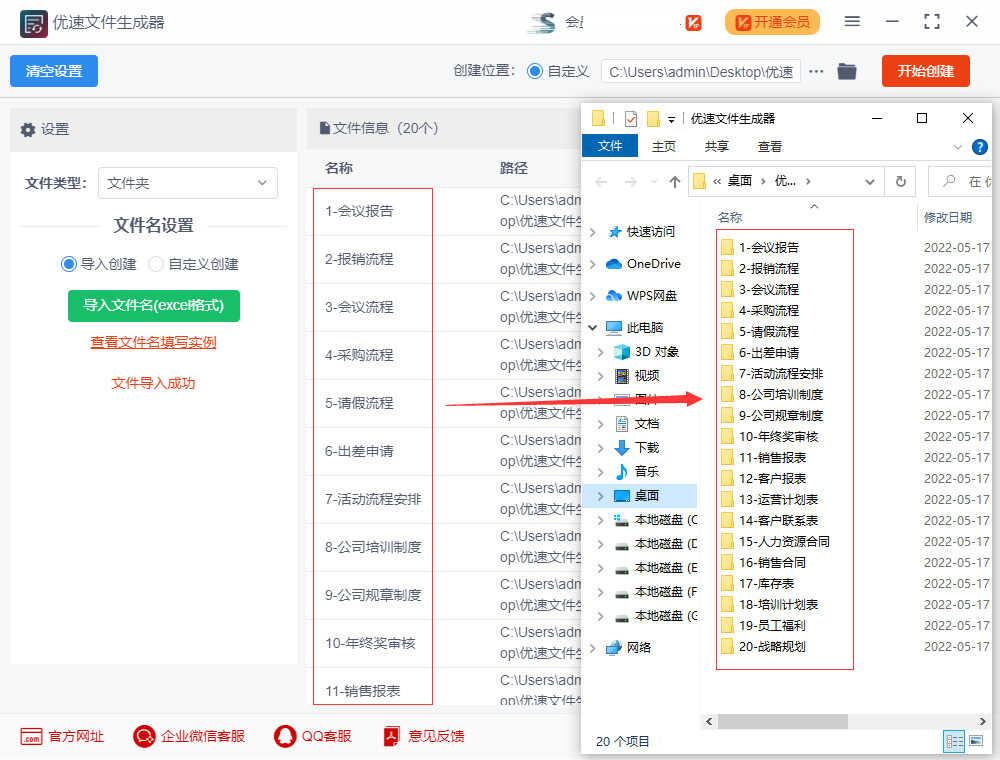Click the Explorer search magnifier icon
Image resolution: width=1000 pixels, height=760 pixels.
948,181
